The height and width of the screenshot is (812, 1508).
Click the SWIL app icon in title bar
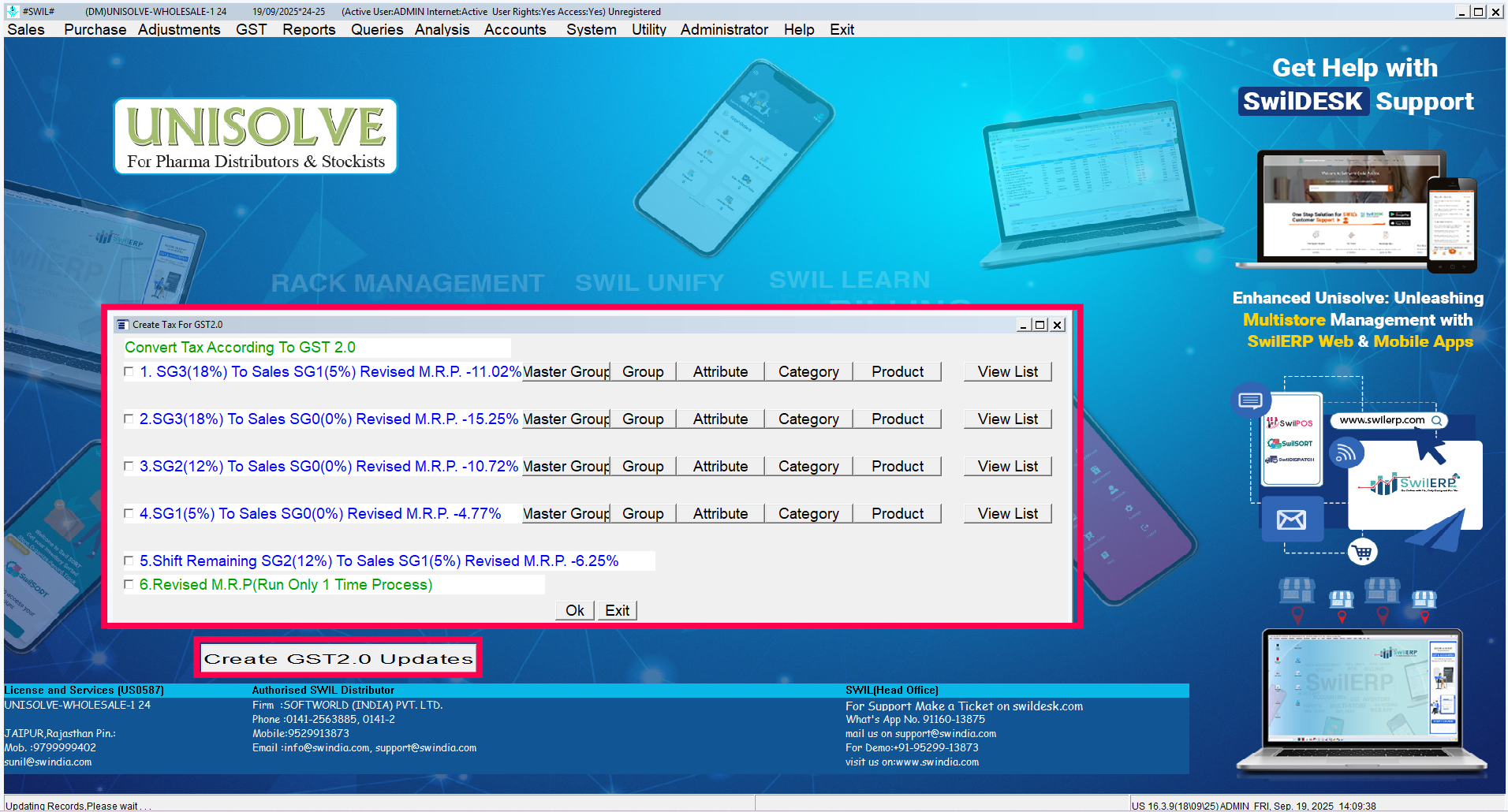tap(12, 11)
